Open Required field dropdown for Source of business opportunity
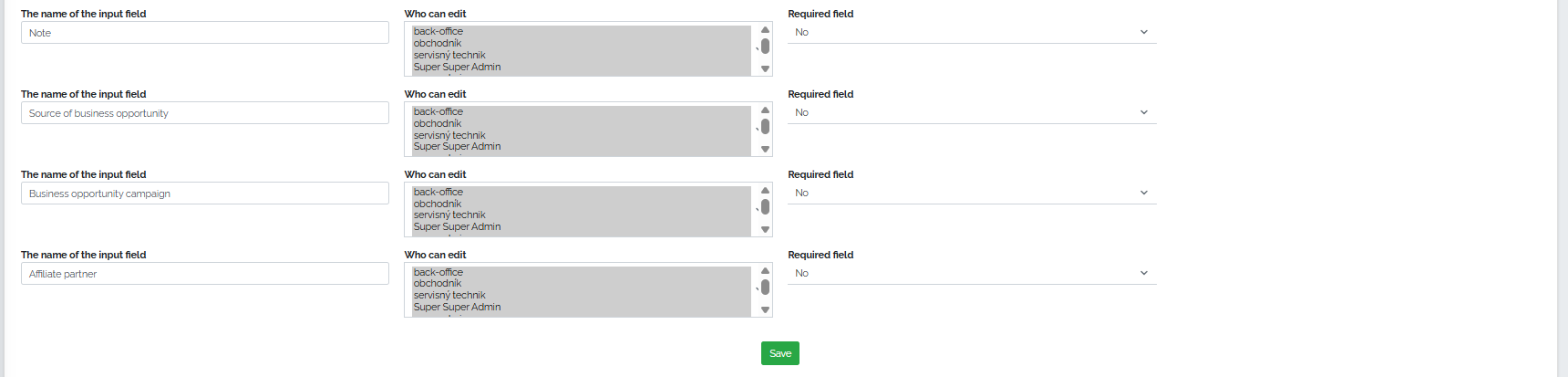1568x377 pixels. tap(972, 112)
